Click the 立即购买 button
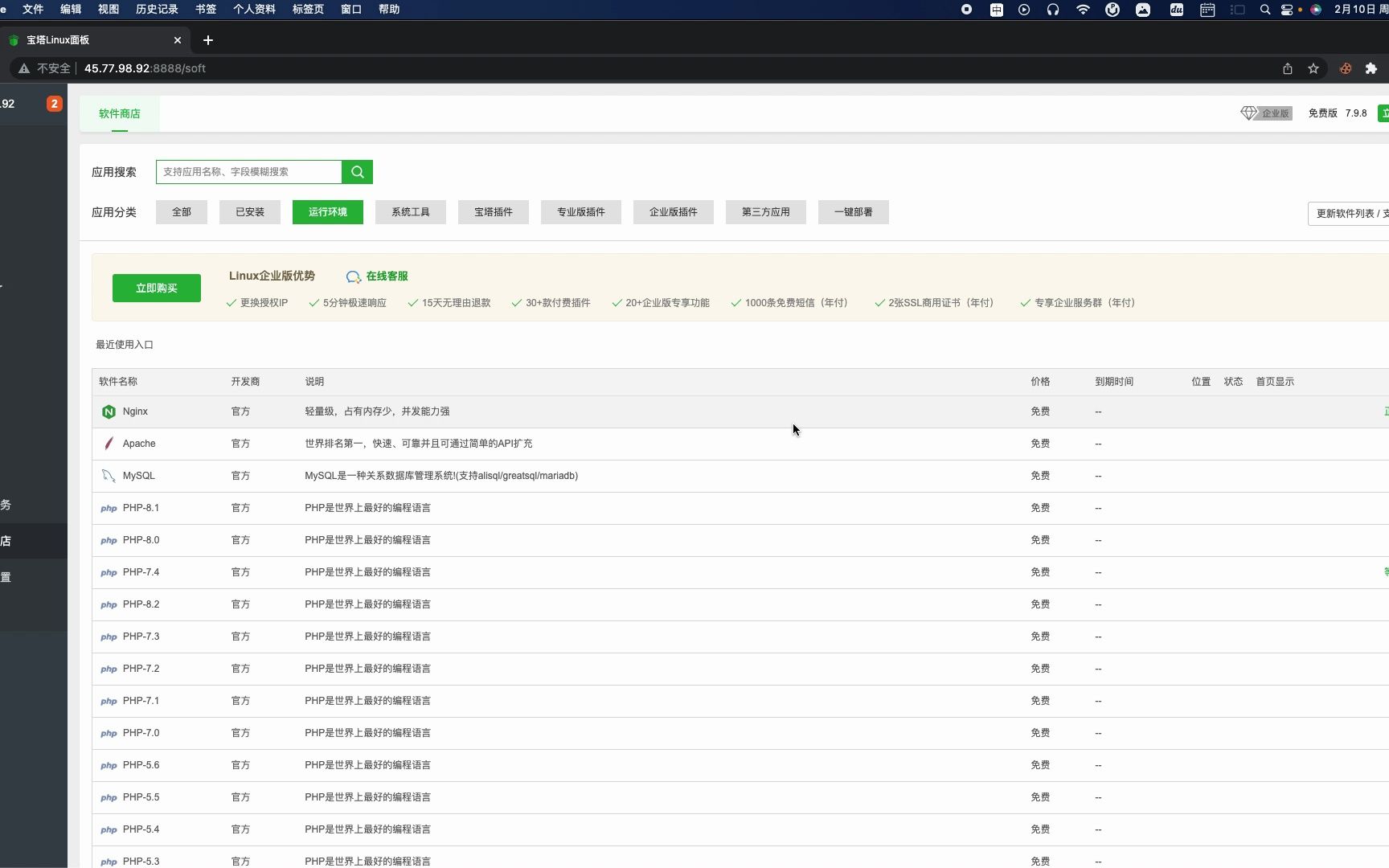The image size is (1389, 868). pyautogui.click(x=157, y=289)
